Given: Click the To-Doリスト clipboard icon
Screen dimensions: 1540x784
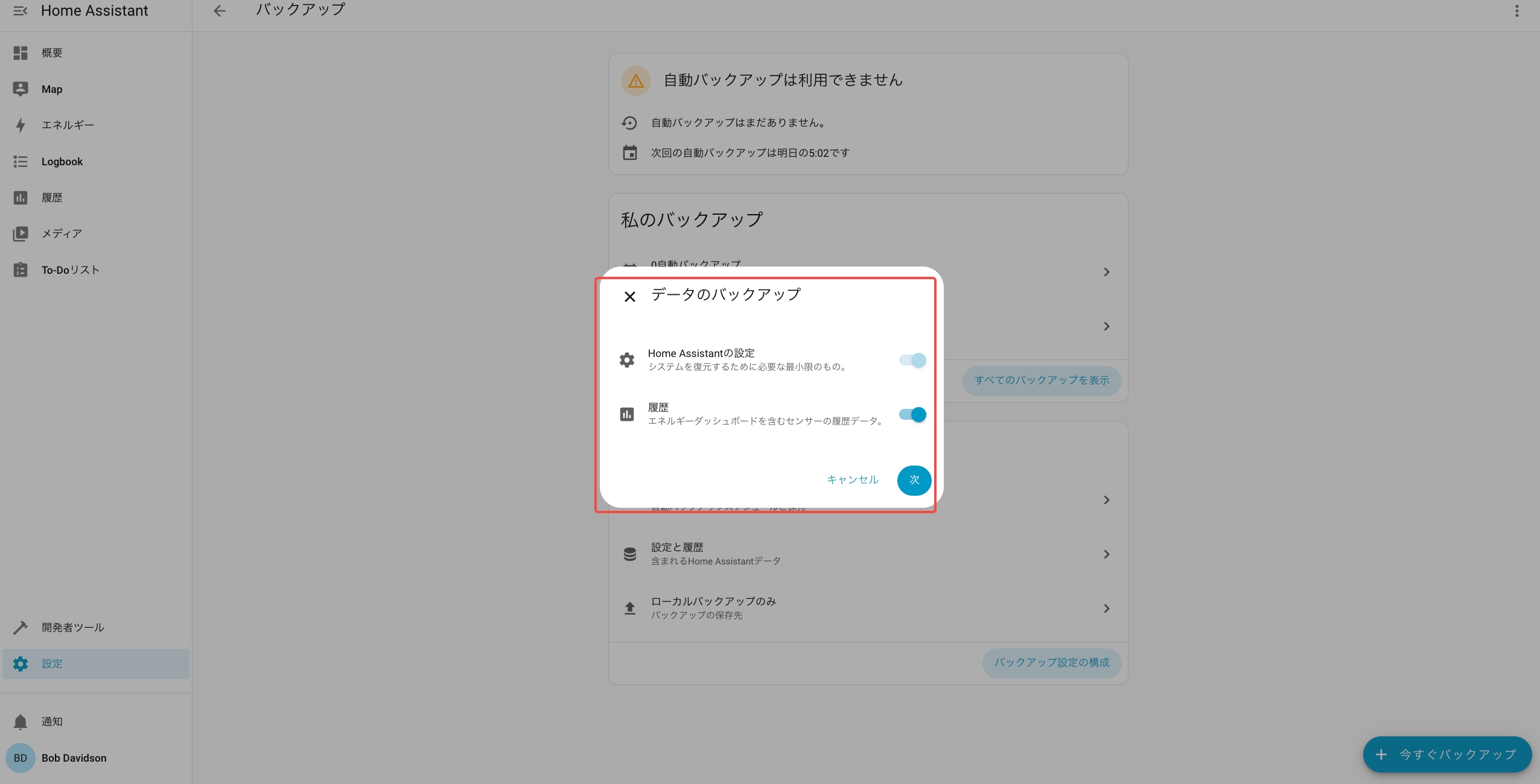Looking at the screenshot, I should [x=21, y=270].
